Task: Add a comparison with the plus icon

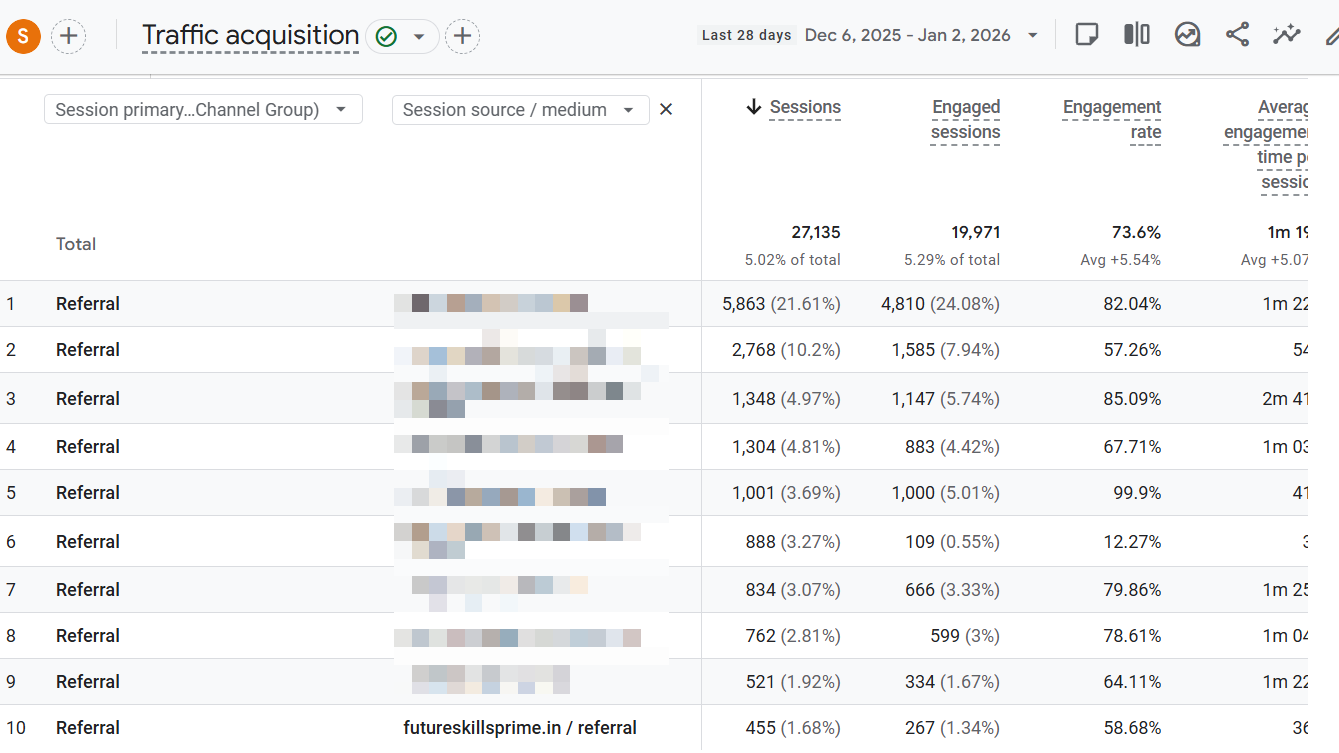Action: [68, 35]
